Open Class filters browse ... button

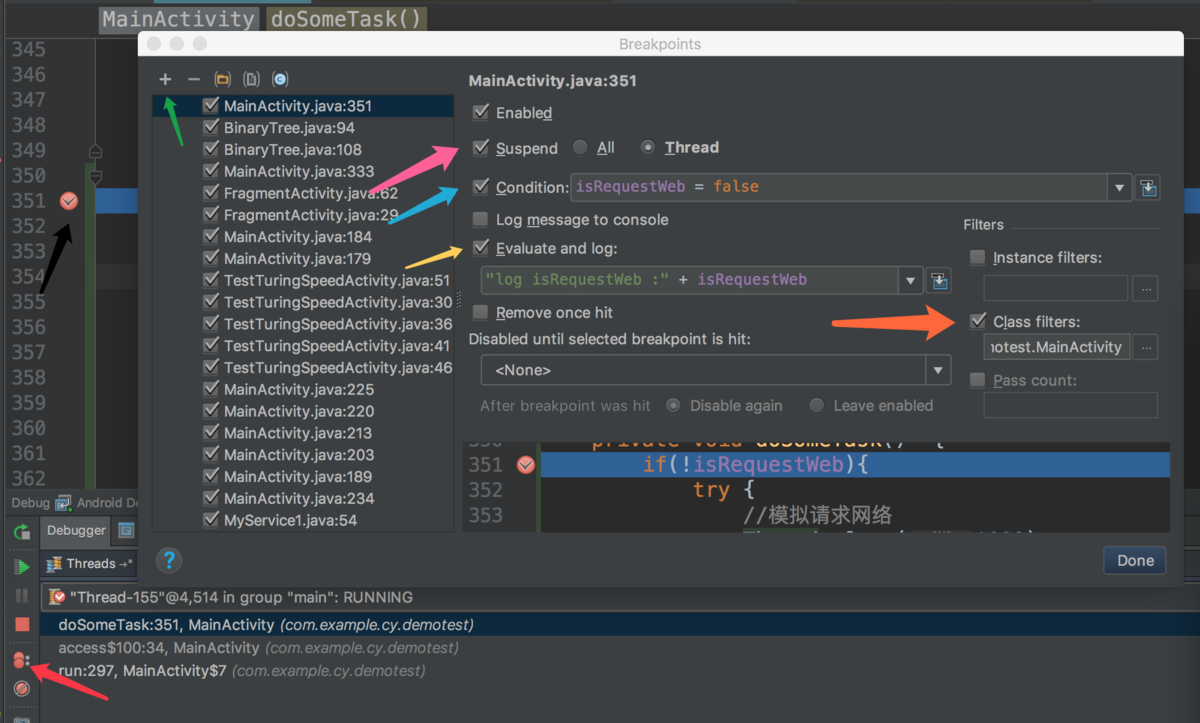(x=1145, y=348)
